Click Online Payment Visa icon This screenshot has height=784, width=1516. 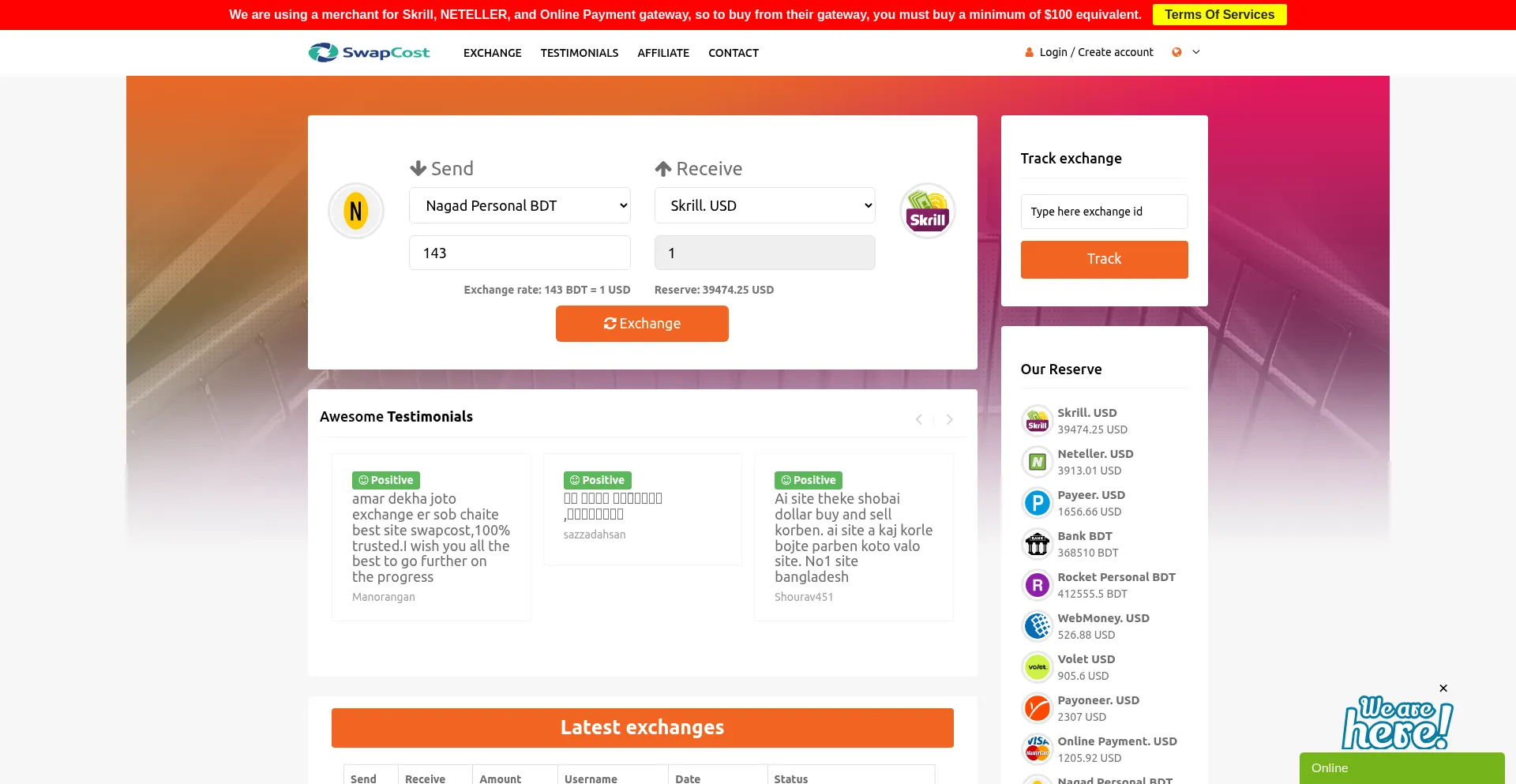coord(1037,749)
